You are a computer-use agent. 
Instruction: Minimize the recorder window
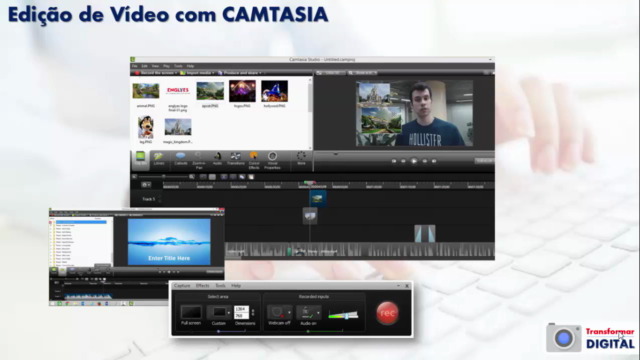point(398,286)
